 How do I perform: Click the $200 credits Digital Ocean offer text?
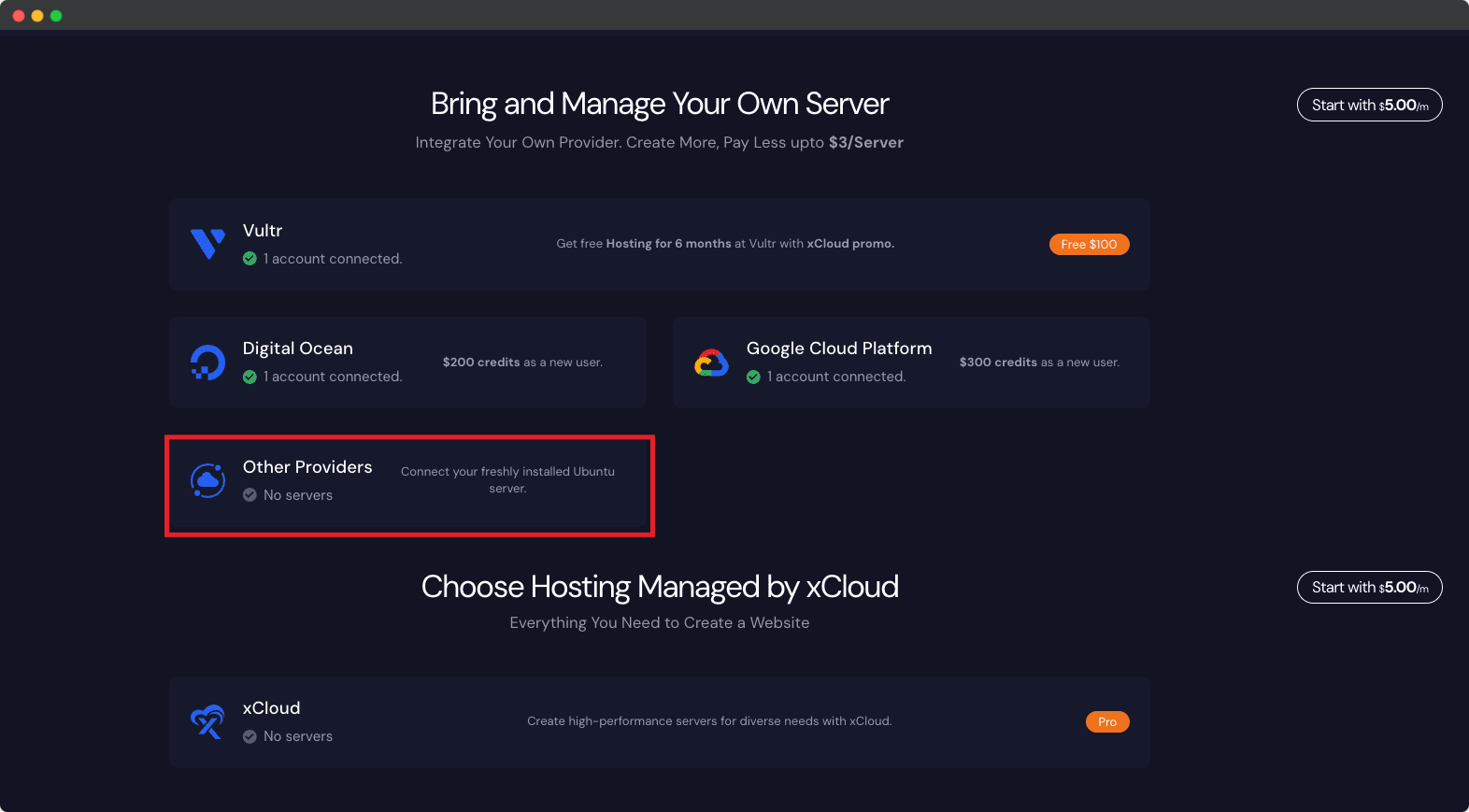pyautogui.click(x=522, y=363)
